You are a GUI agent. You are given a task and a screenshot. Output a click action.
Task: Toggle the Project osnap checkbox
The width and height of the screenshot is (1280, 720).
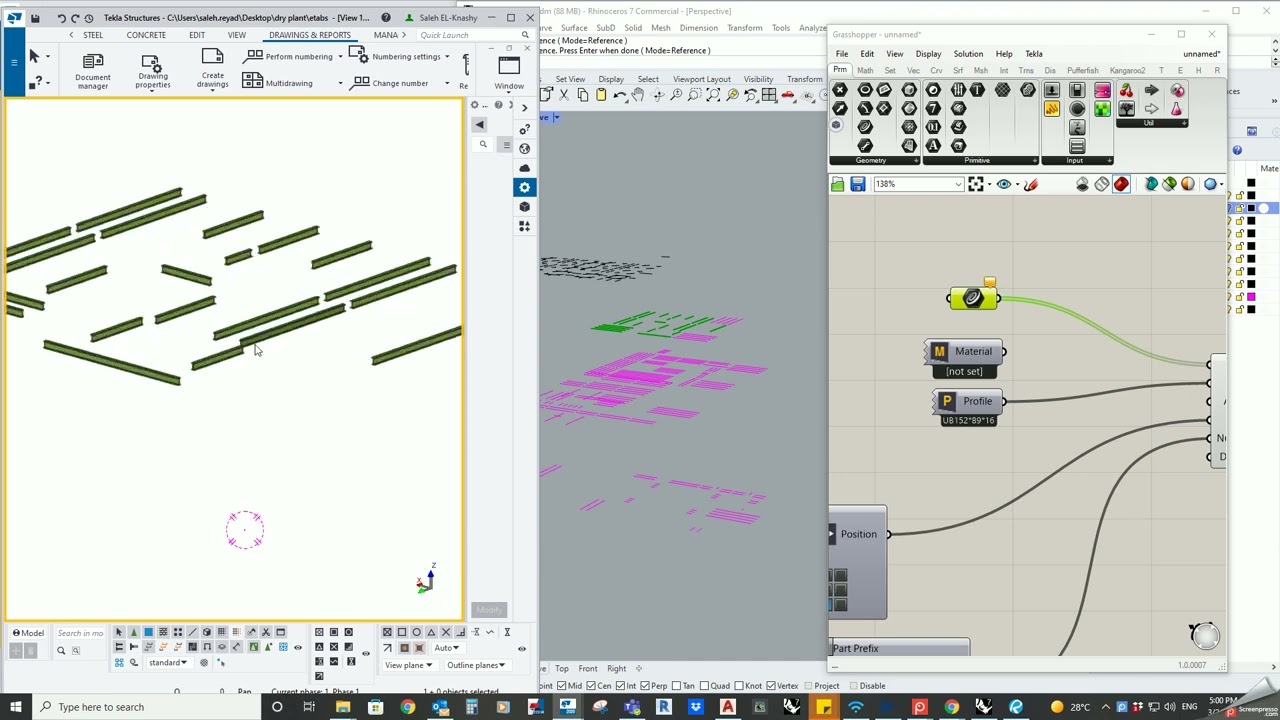pos(808,686)
